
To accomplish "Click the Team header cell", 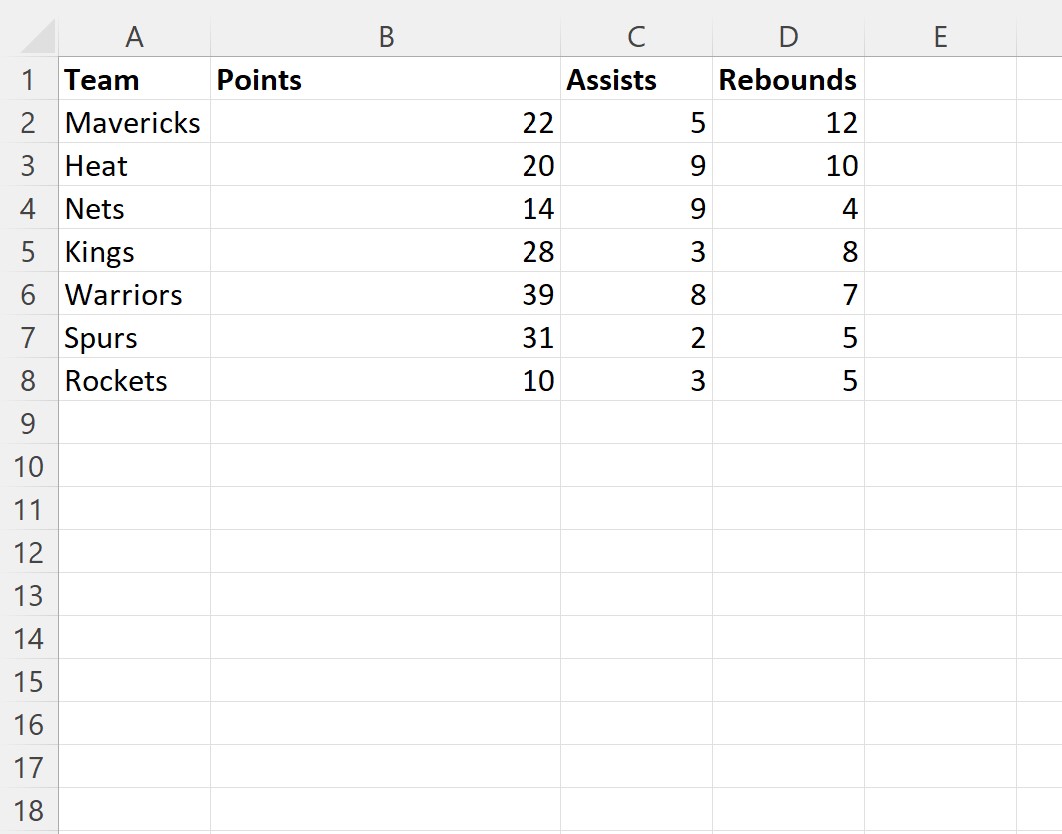I will [x=134, y=79].
